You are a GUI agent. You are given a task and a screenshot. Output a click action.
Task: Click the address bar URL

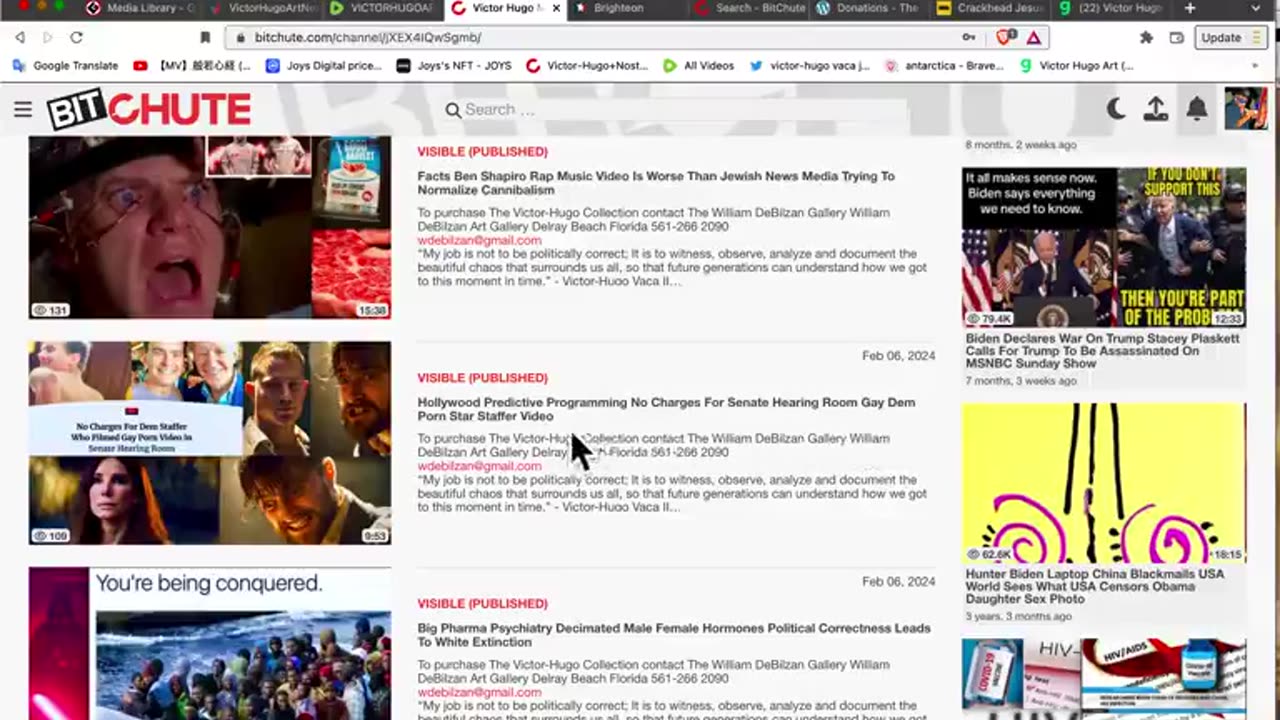(x=368, y=37)
